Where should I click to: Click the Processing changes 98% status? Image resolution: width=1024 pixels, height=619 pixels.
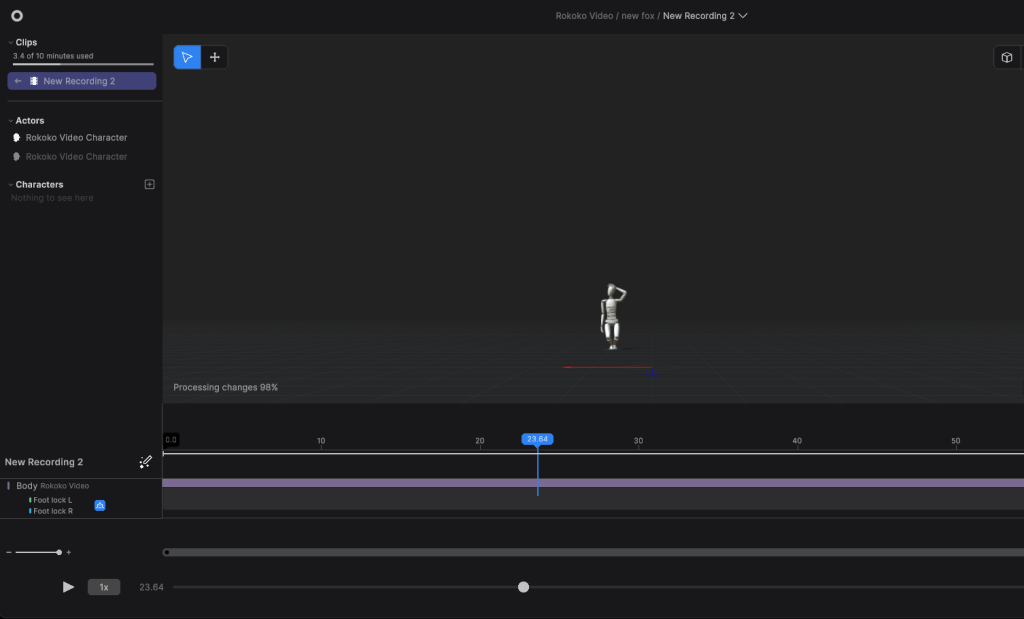pyautogui.click(x=225, y=387)
